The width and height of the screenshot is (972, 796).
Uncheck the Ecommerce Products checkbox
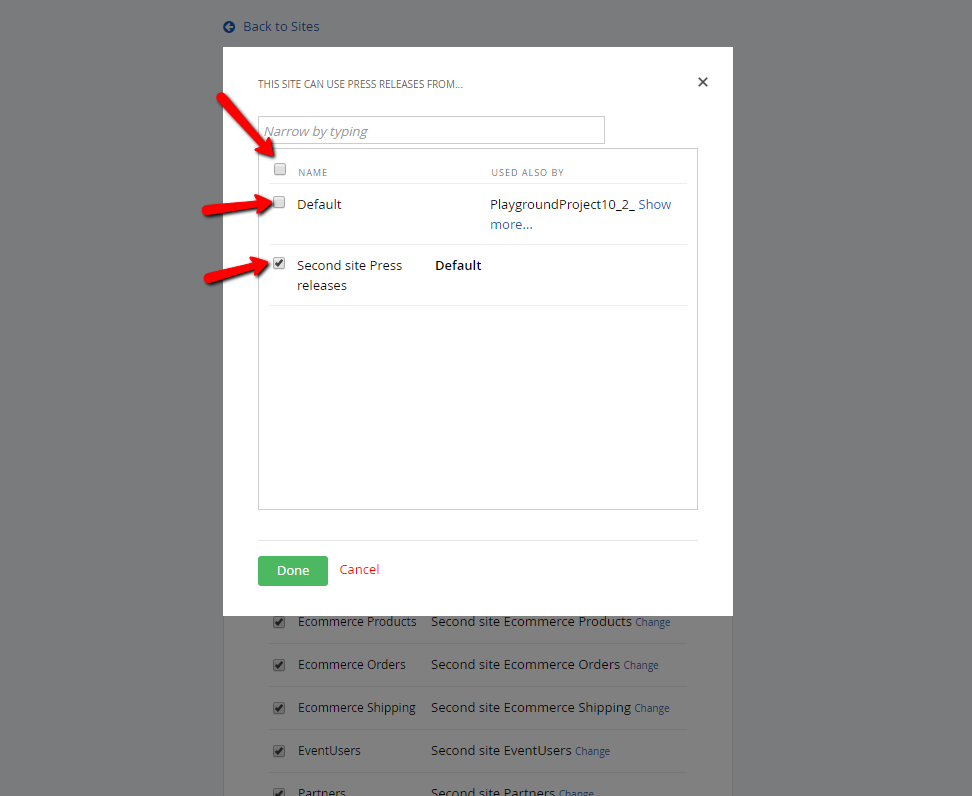click(x=279, y=622)
